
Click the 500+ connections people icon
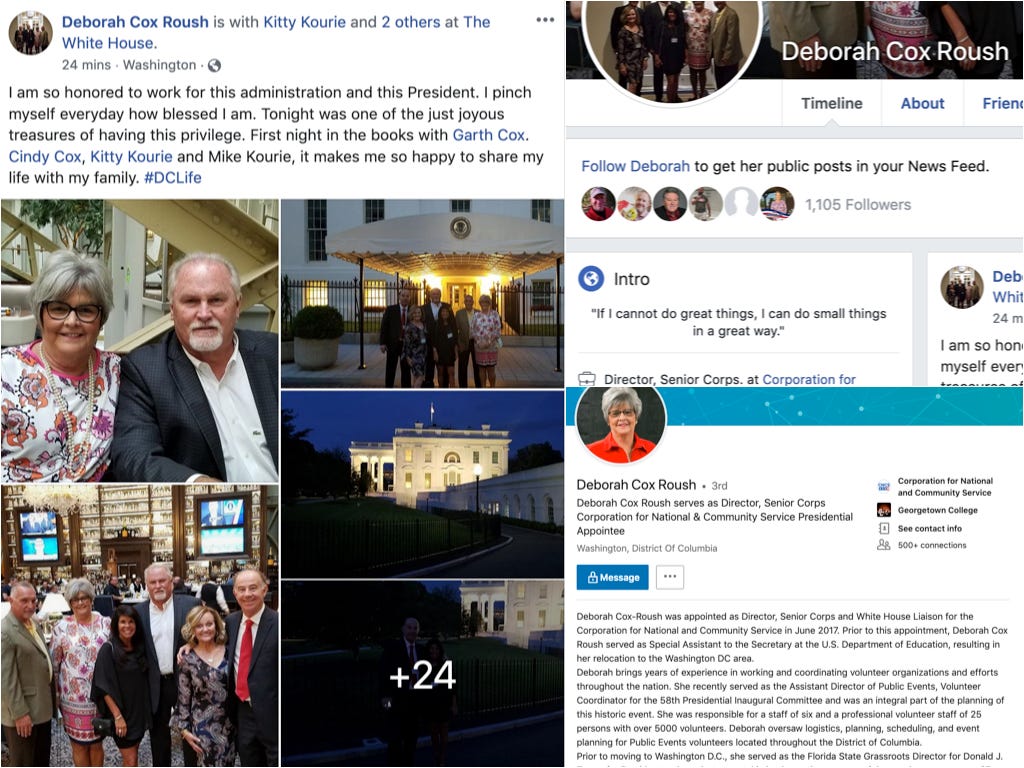click(884, 545)
